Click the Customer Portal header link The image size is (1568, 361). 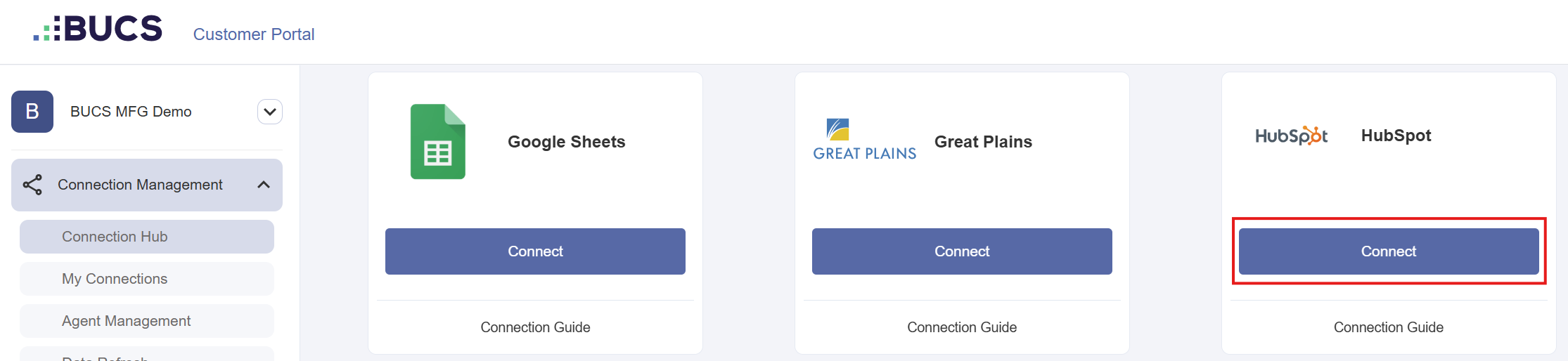[x=254, y=34]
